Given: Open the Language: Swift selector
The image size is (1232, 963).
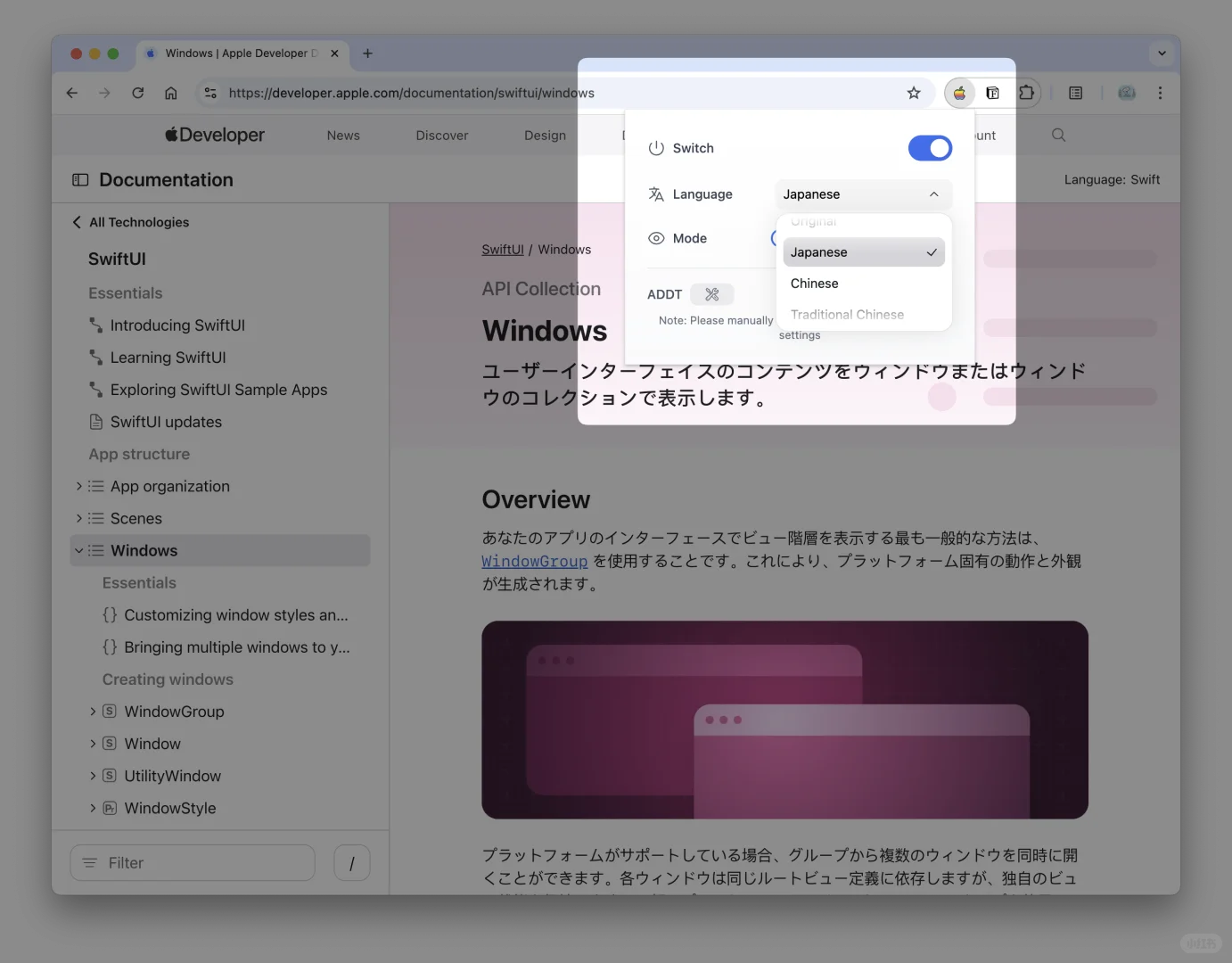Looking at the screenshot, I should pyautogui.click(x=1112, y=180).
